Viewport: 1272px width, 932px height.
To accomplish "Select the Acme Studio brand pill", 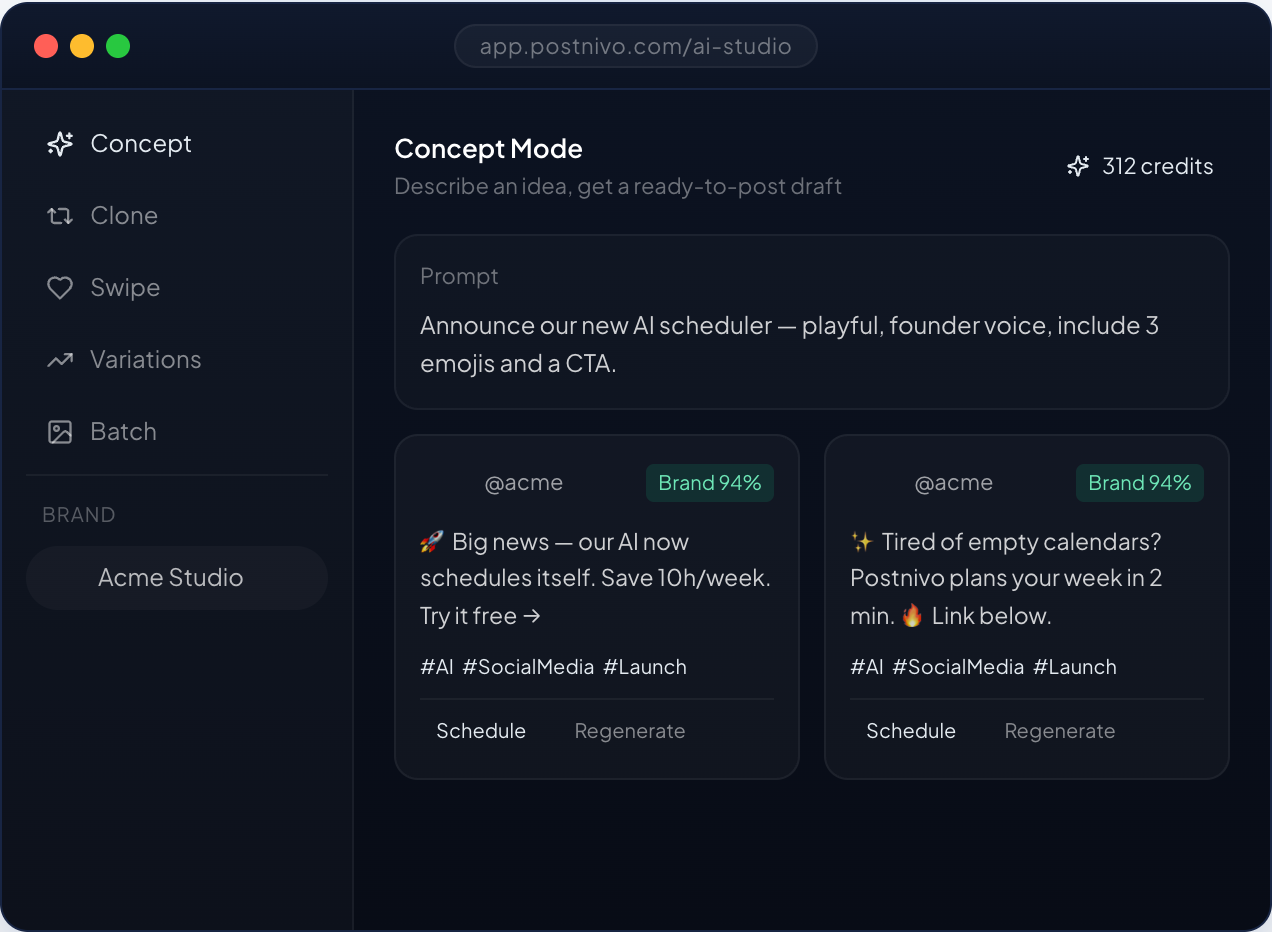I will coord(177,578).
